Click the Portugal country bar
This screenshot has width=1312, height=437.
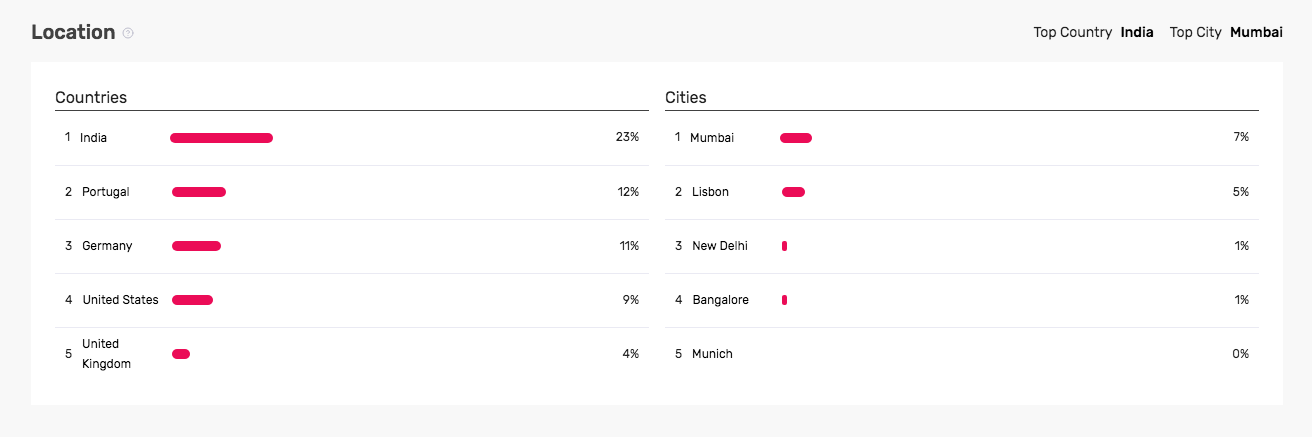pos(199,192)
